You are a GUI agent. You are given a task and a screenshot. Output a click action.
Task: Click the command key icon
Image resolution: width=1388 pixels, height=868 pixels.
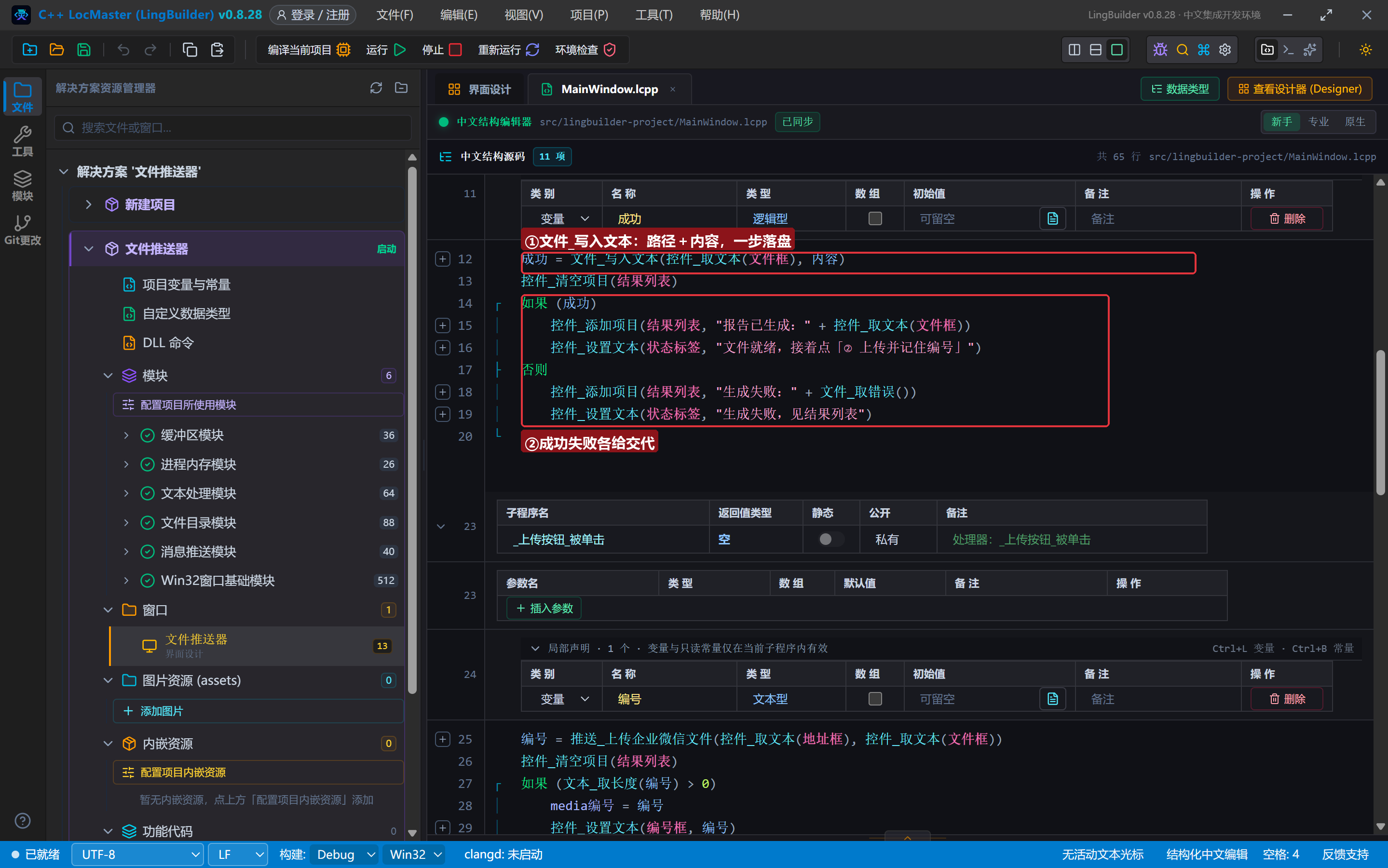coord(1204,50)
